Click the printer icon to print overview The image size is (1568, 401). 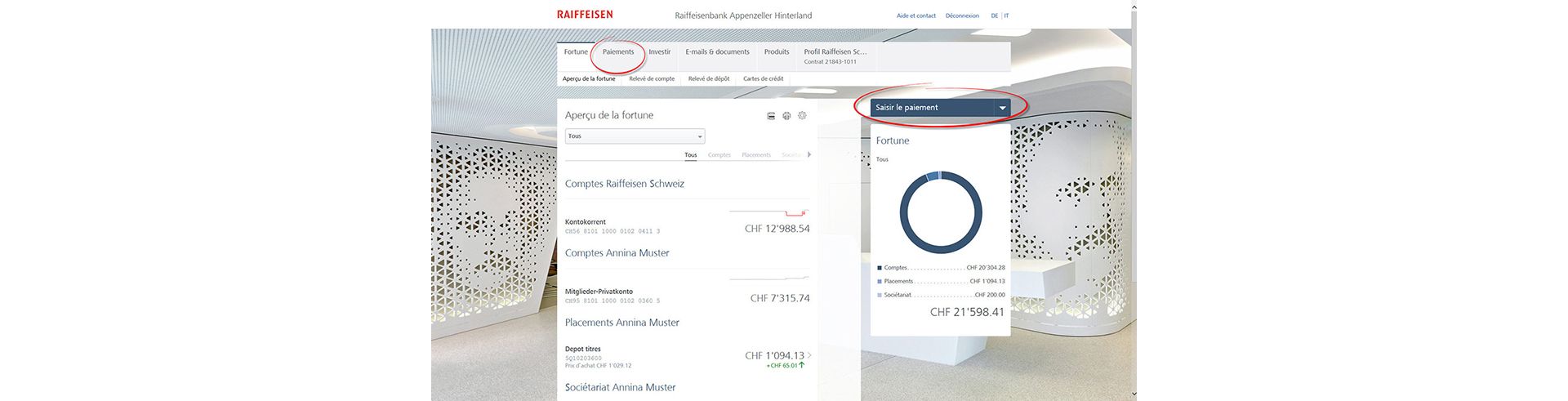[x=786, y=116]
